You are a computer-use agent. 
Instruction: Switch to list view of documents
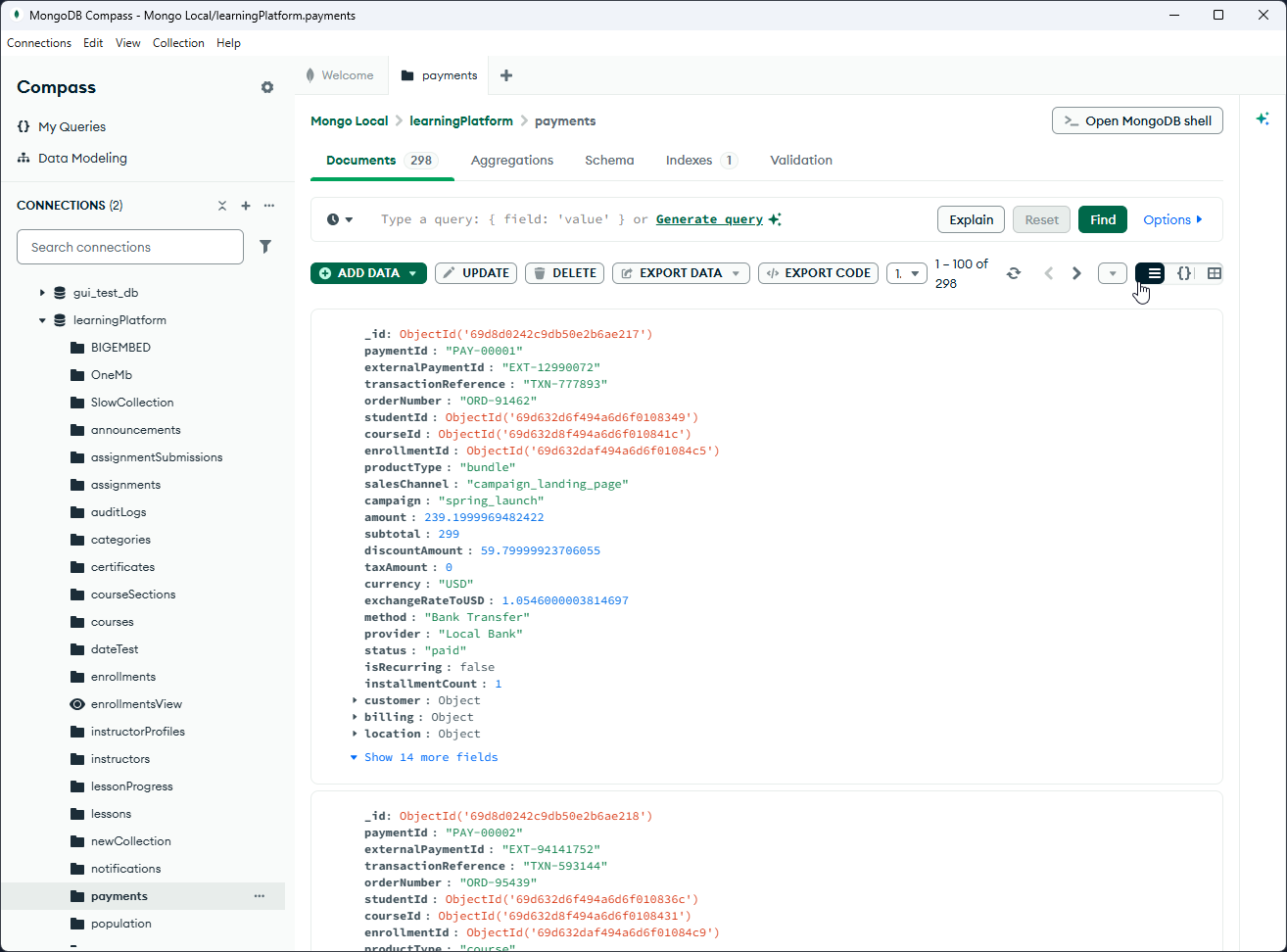click(1151, 273)
